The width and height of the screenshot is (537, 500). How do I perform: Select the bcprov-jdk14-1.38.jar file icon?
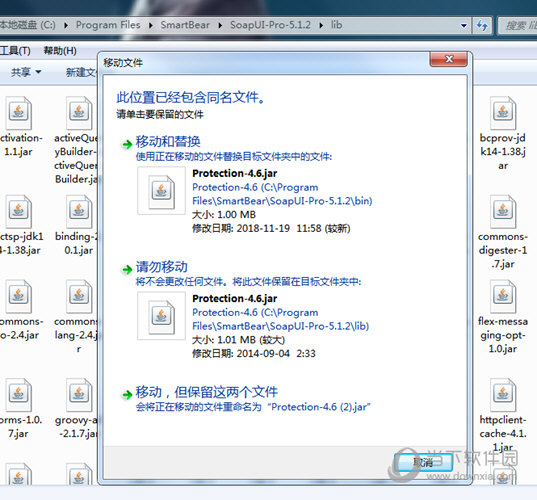click(503, 113)
